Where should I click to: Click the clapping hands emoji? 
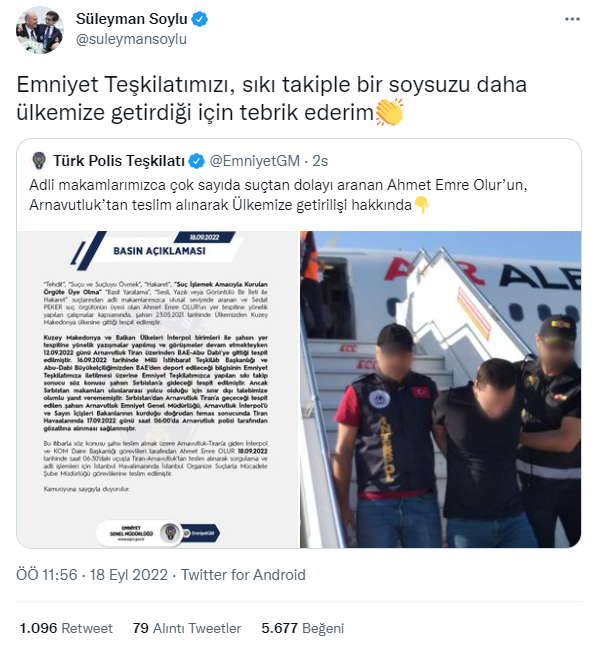coord(389,112)
